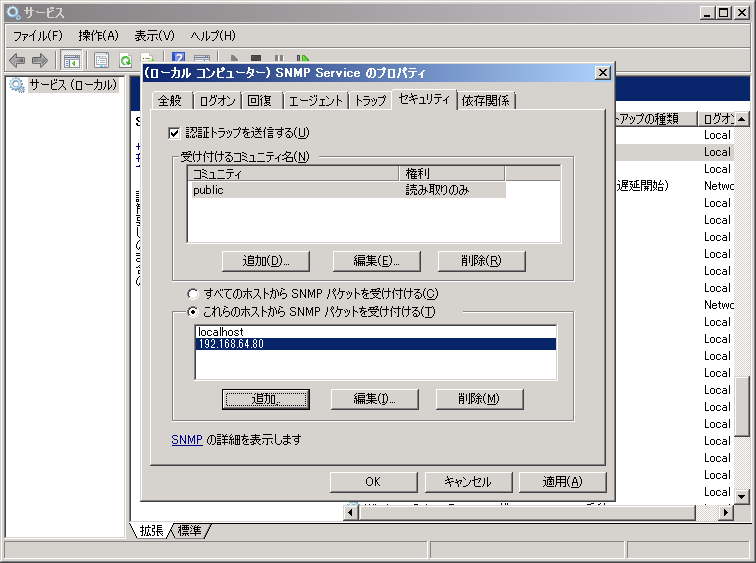Click スタートアップの種類 column header in Services

coord(656,119)
